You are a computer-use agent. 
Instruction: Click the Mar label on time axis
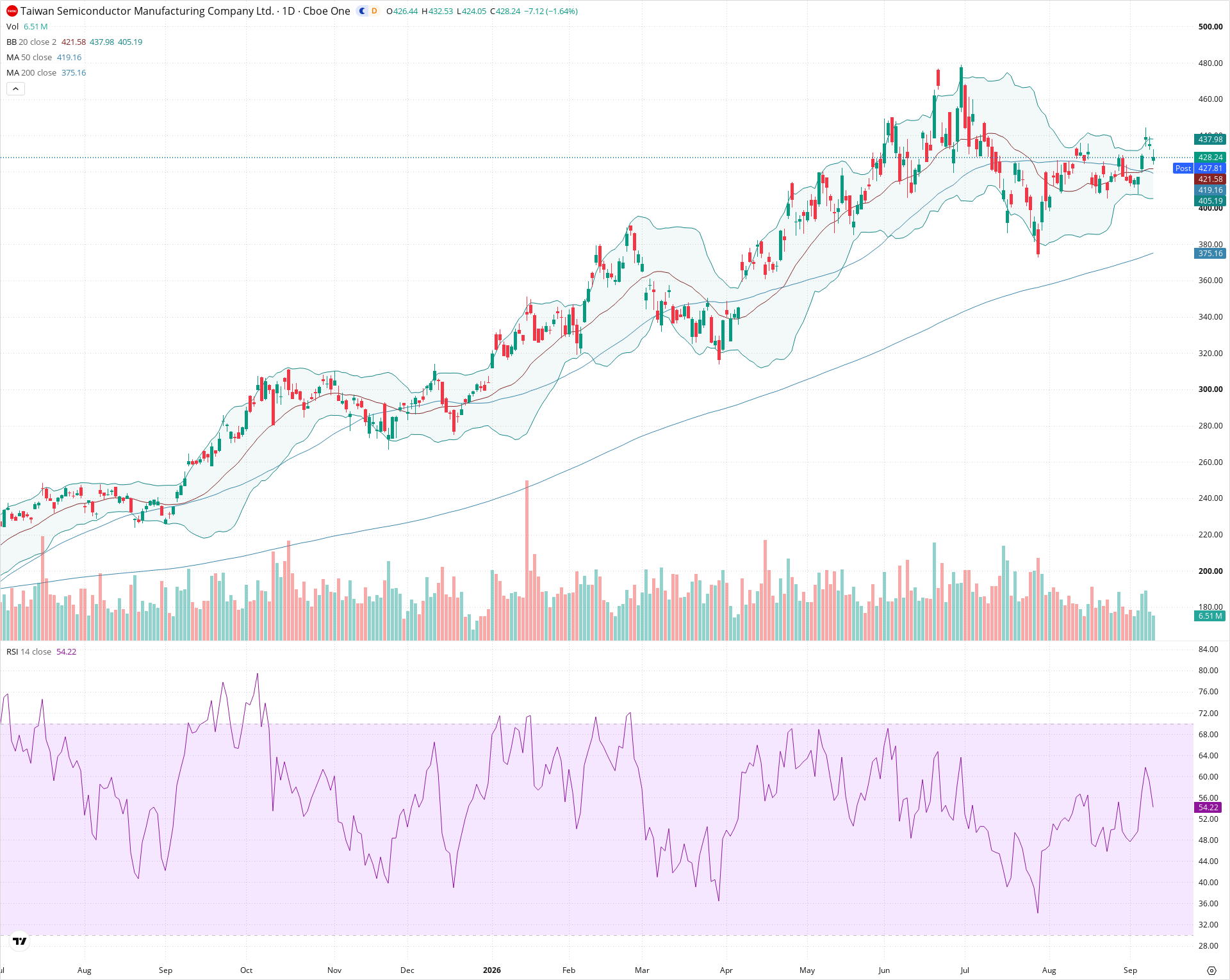click(642, 970)
